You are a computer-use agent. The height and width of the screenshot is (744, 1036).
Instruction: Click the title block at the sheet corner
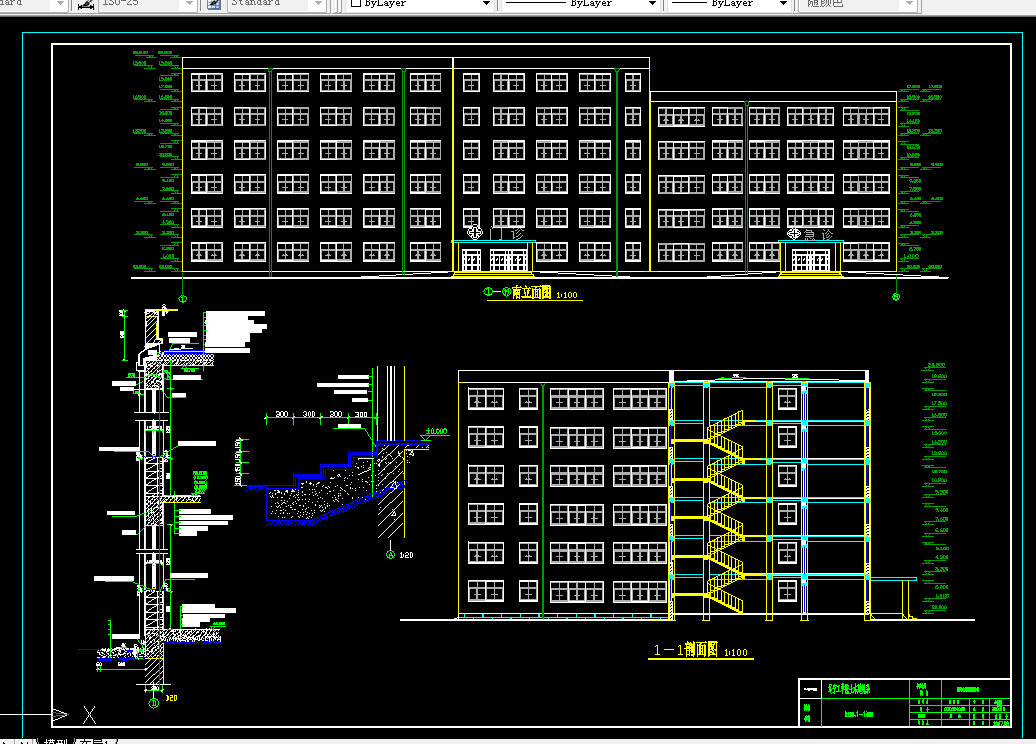click(x=904, y=702)
